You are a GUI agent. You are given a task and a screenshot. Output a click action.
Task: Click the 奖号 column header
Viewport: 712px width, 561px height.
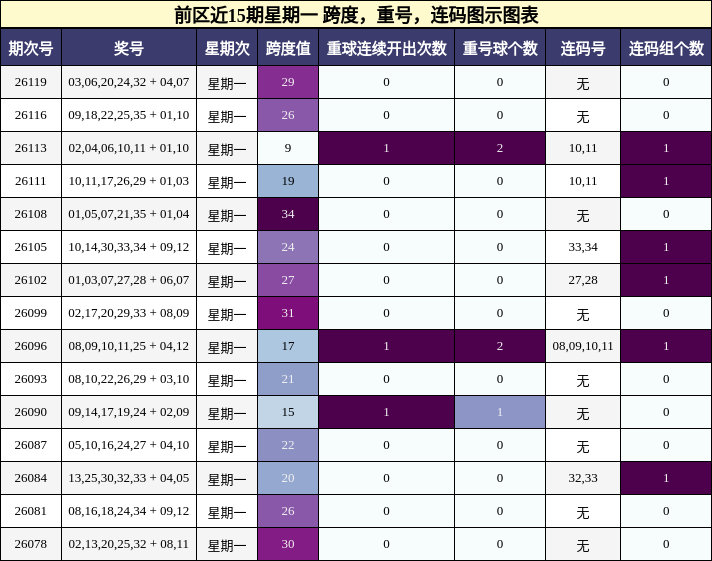pos(129,48)
